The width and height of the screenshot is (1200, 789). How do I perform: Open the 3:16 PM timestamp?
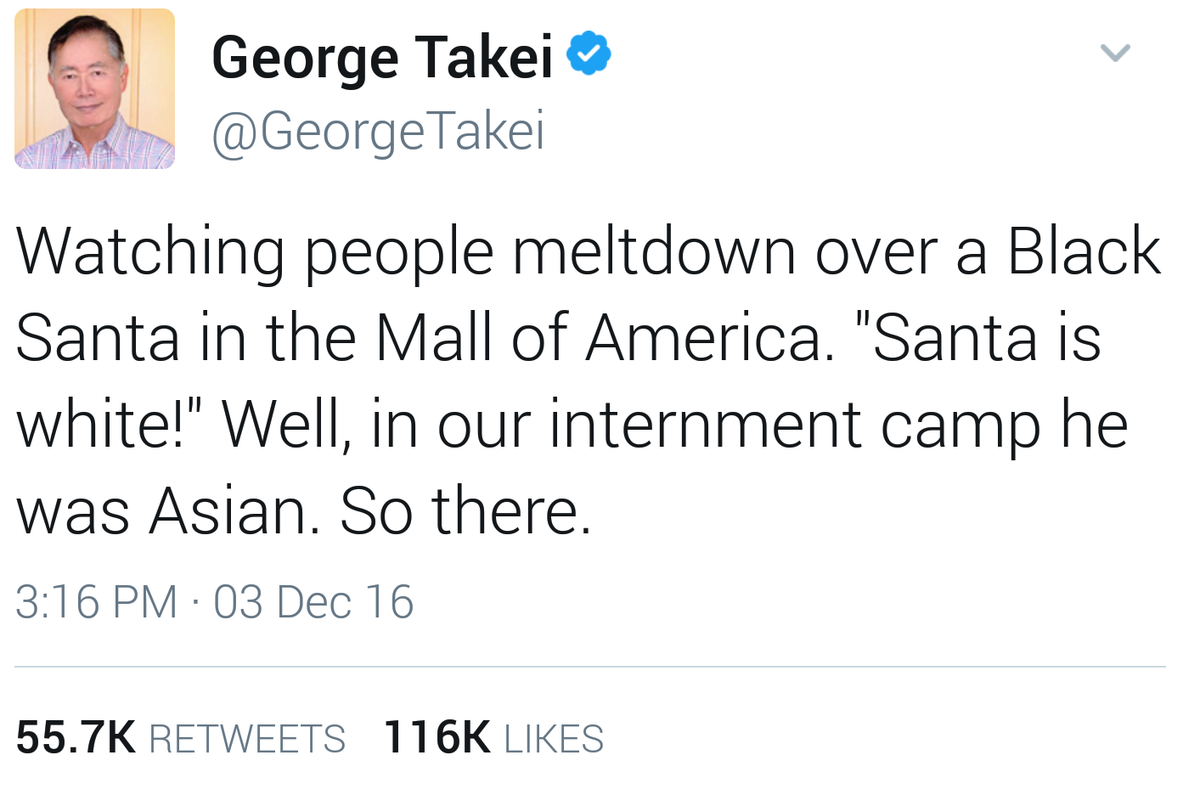point(97,602)
